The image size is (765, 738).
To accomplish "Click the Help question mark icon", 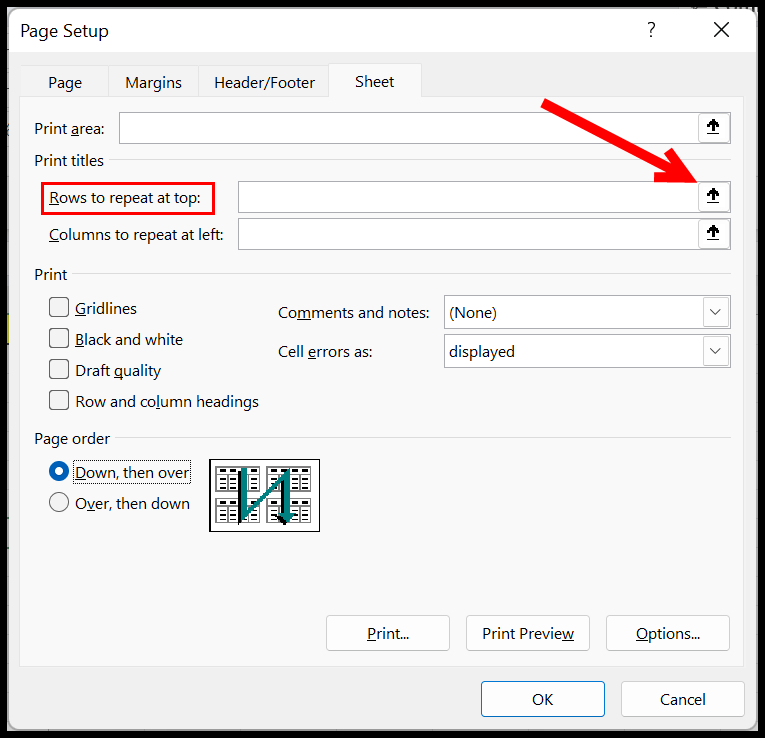I will [x=651, y=30].
